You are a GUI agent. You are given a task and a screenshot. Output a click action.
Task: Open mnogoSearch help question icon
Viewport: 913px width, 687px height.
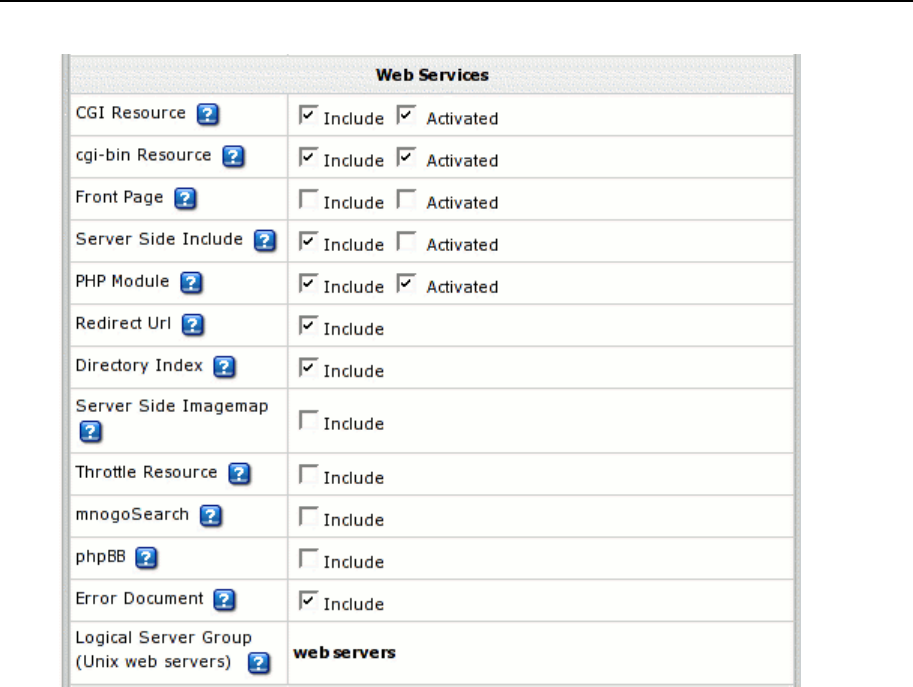[210, 516]
